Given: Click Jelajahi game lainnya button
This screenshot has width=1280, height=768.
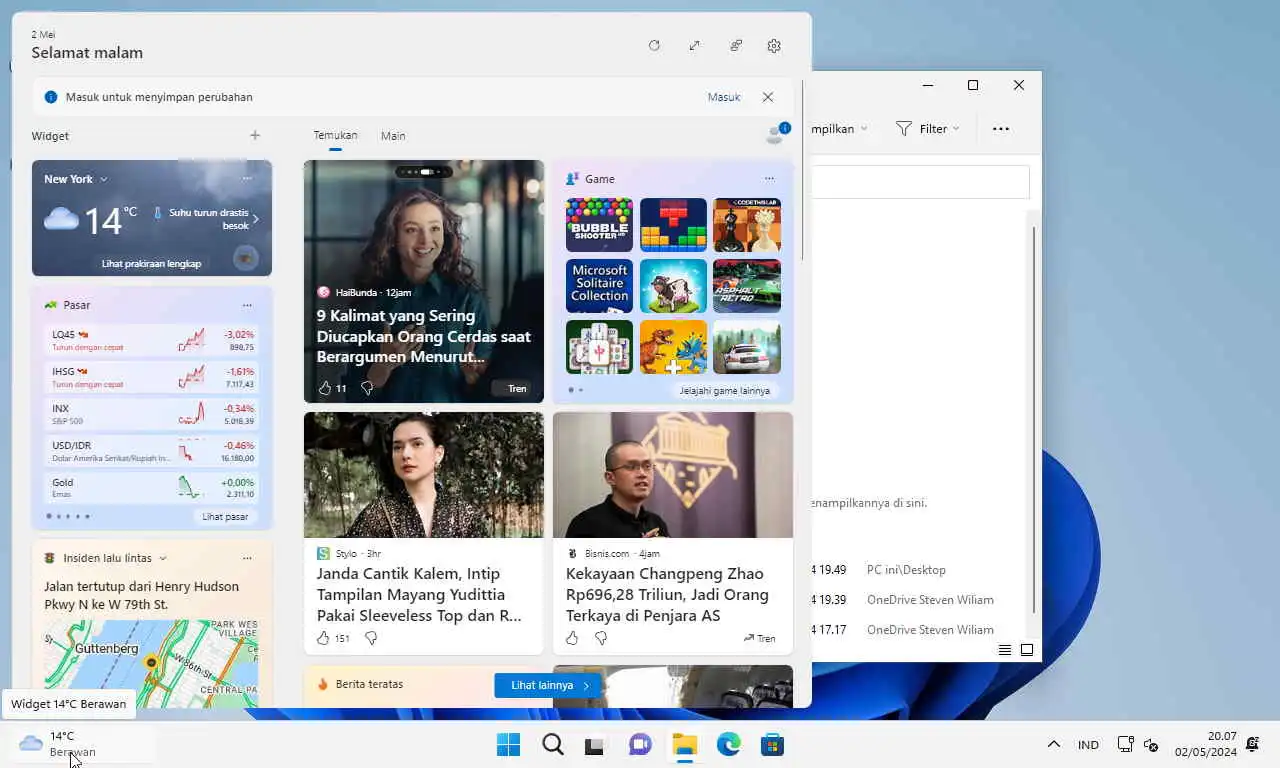Looking at the screenshot, I should (x=725, y=391).
